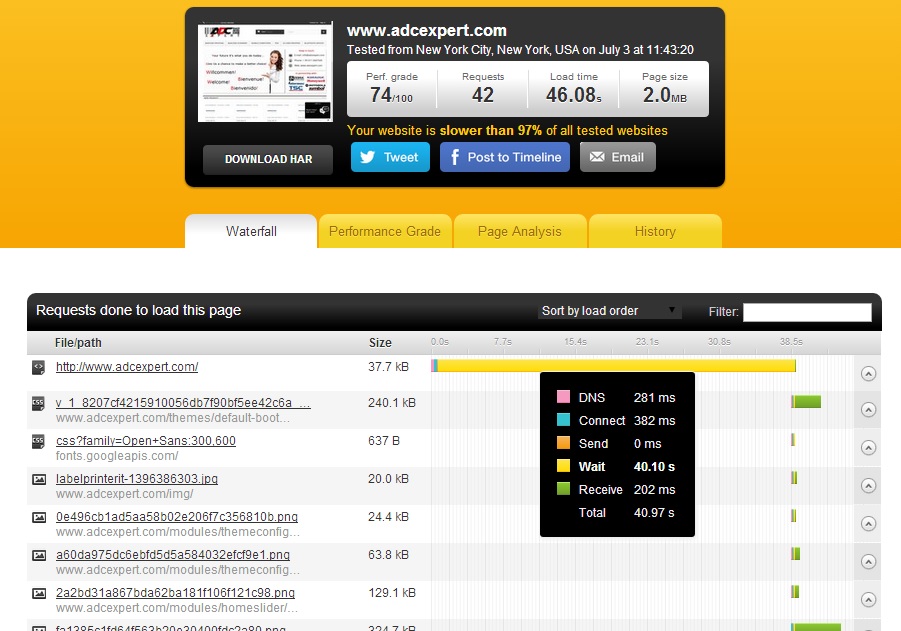
Task: Switch to the Waterfall tab
Action: pos(251,231)
